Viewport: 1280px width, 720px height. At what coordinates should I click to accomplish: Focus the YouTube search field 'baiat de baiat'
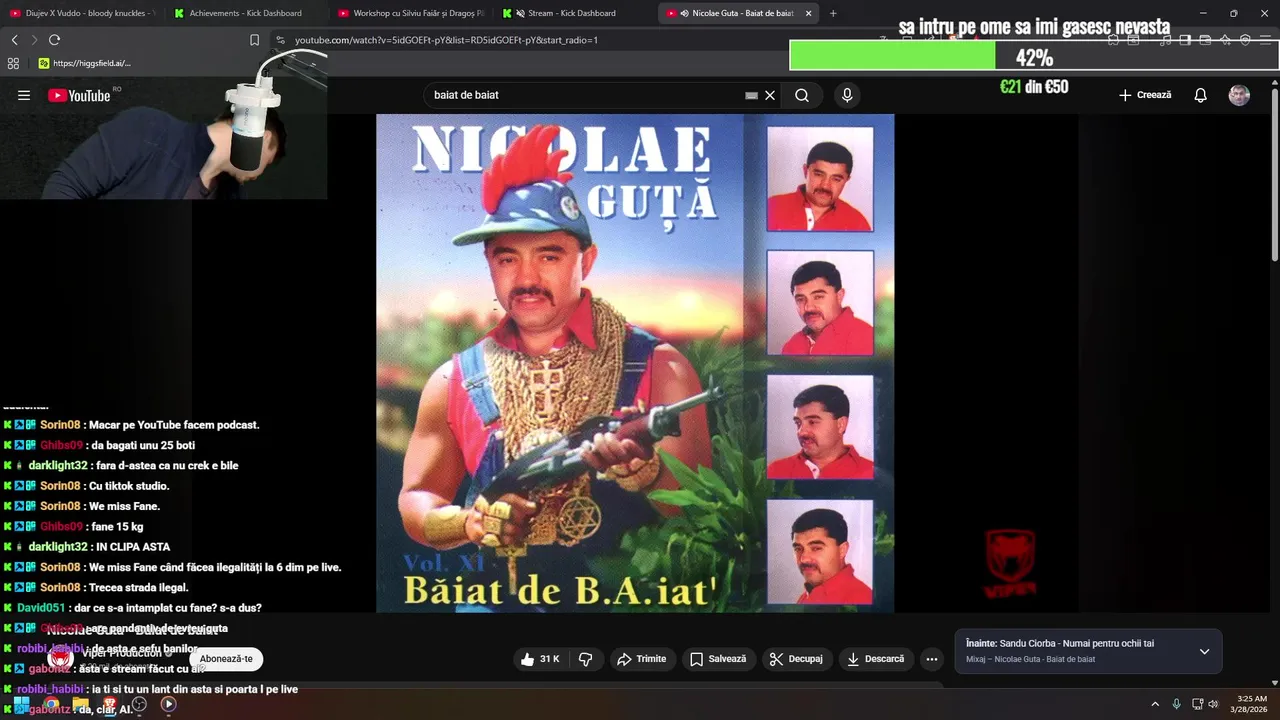585,95
